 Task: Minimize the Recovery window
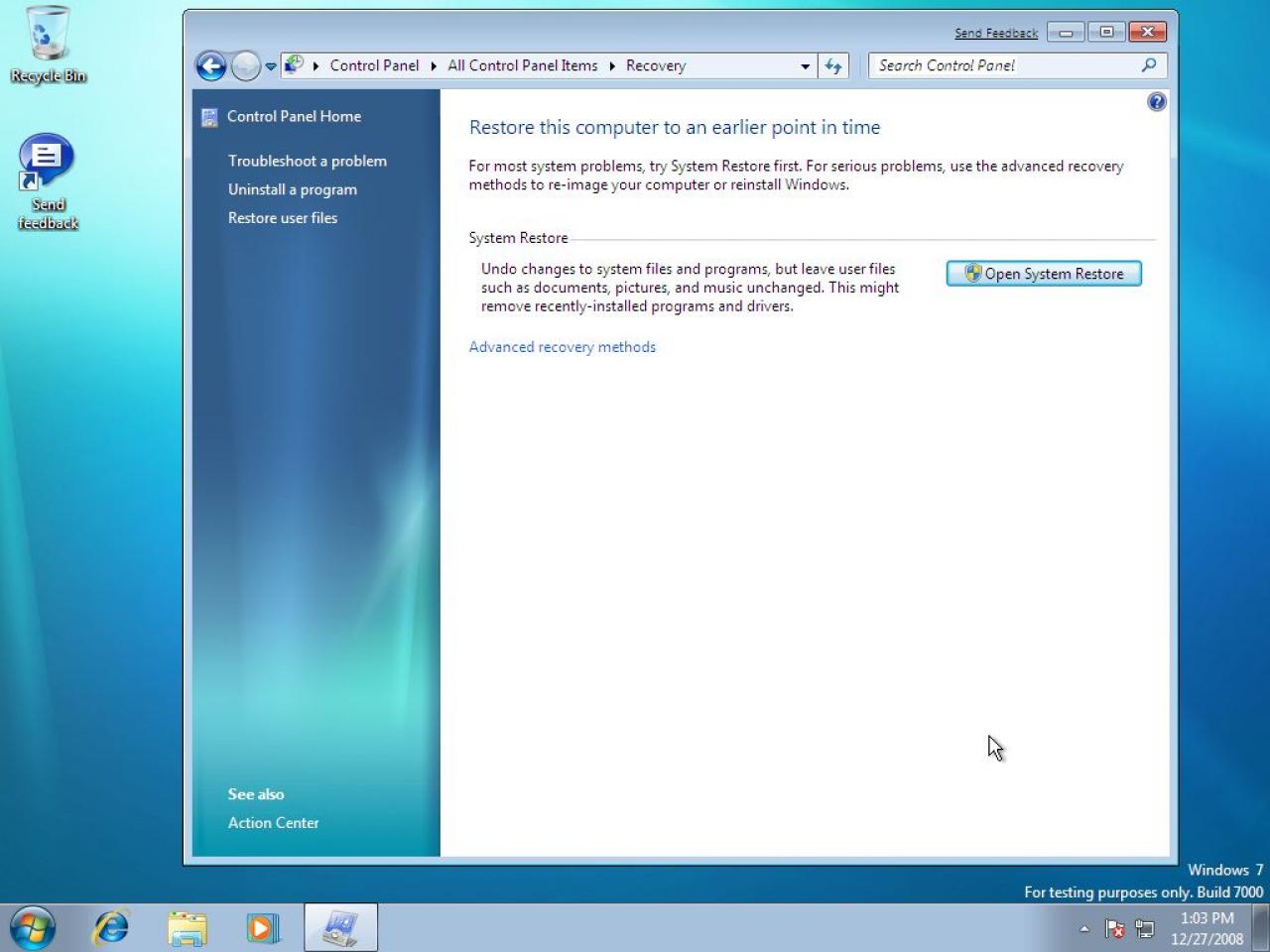click(1066, 33)
